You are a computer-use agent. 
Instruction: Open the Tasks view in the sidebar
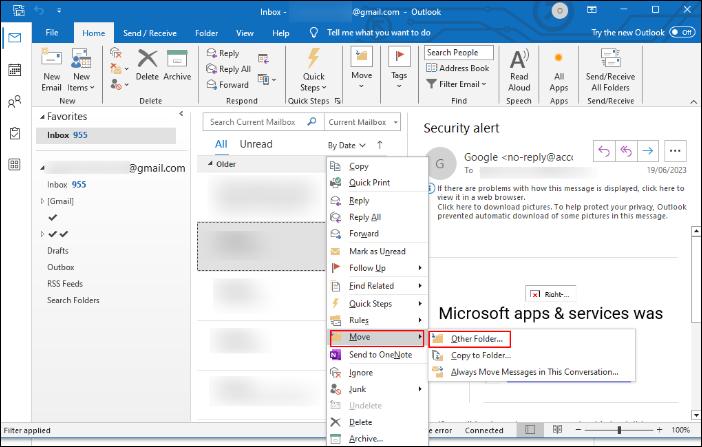(x=14, y=133)
